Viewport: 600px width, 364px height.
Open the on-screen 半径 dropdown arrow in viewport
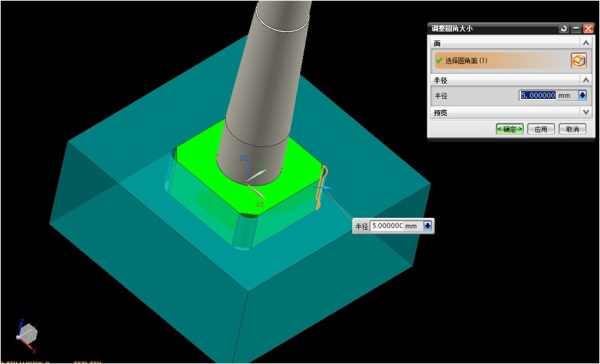428,226
